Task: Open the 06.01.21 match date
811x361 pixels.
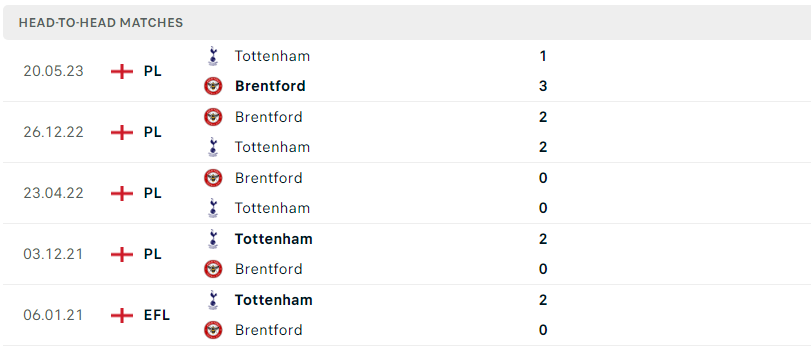Action: point(53,315)
